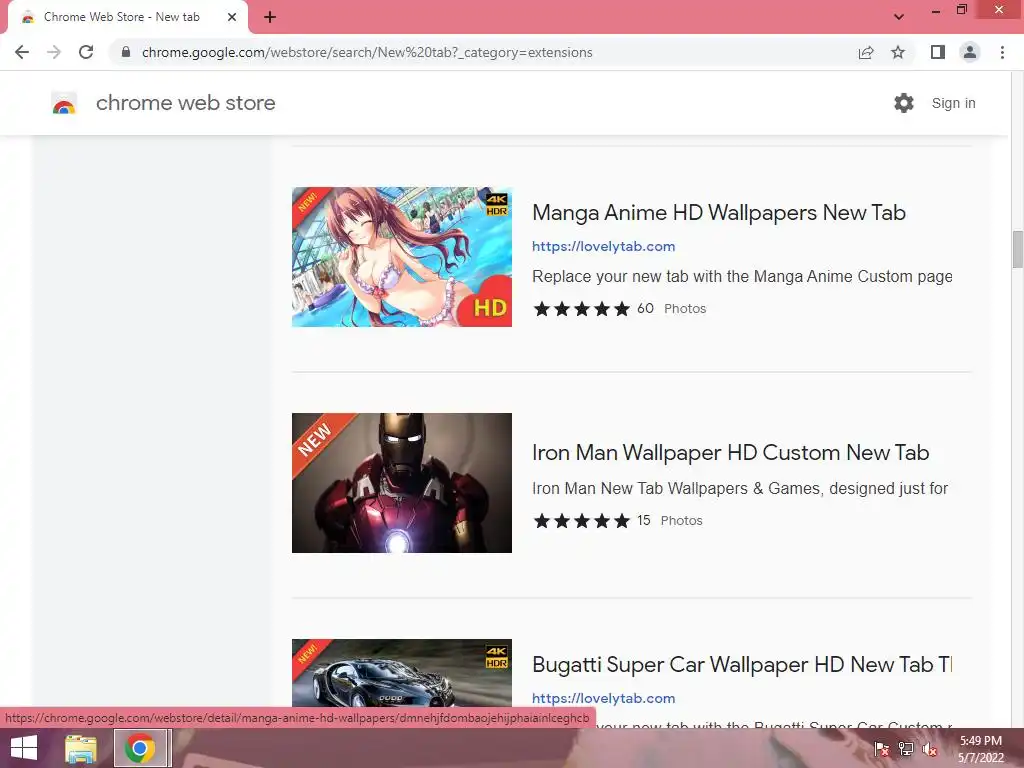Open the Chrome profile avatar menu
1024x768 pixels.
click(x=970, y=52)
